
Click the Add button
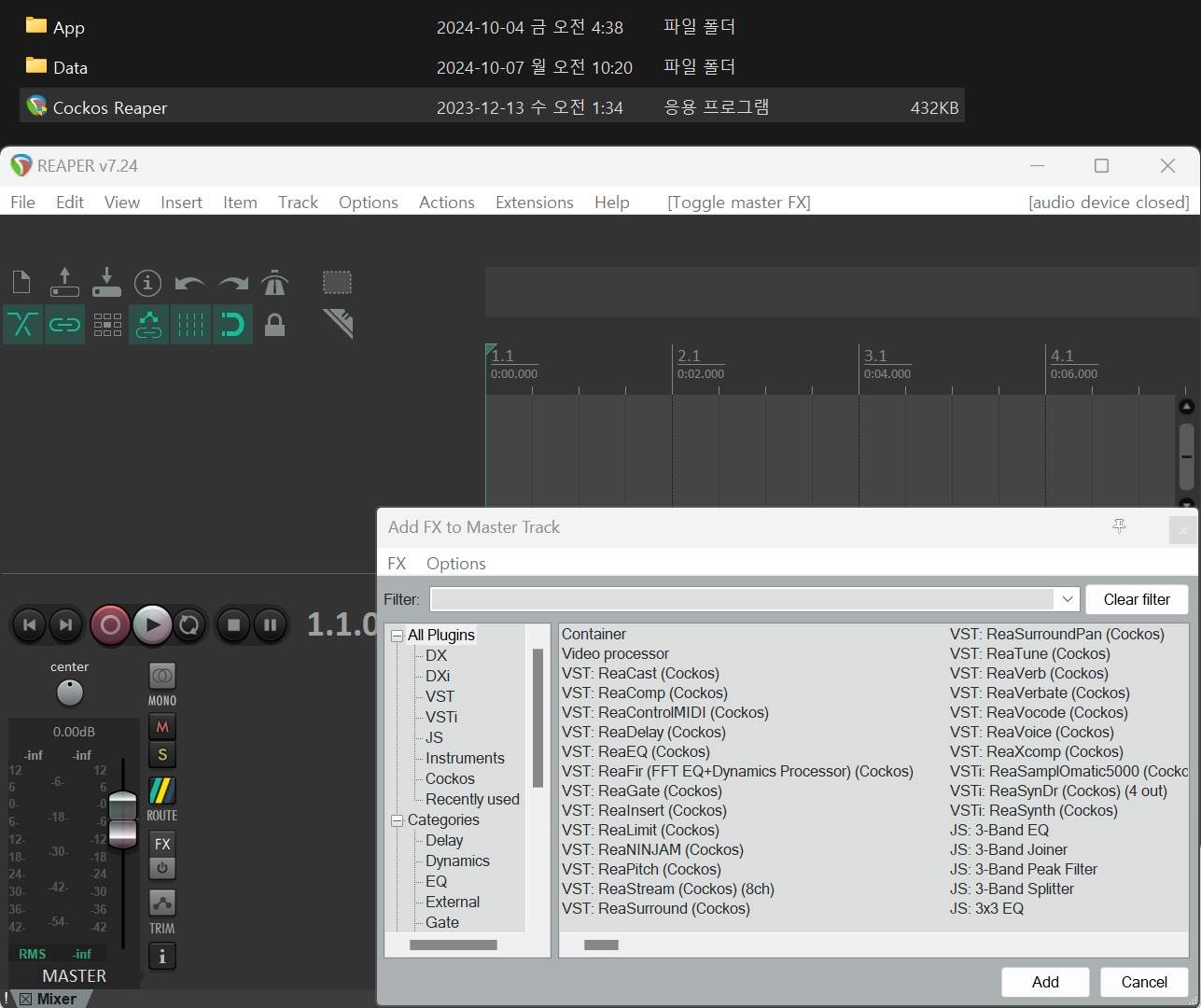(x=1045, y=982)
